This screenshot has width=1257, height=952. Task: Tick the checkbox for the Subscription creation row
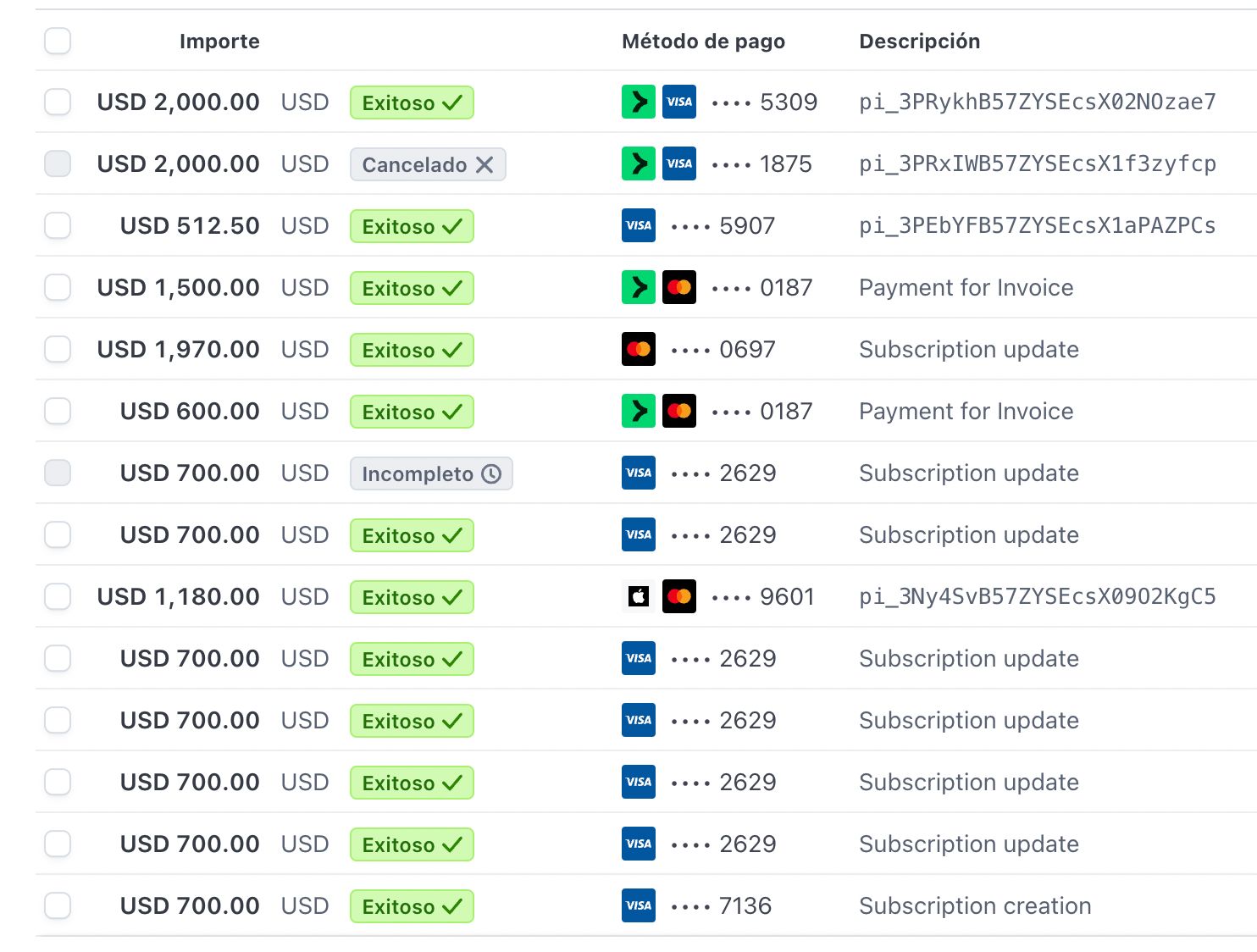[x=58, y=905]
